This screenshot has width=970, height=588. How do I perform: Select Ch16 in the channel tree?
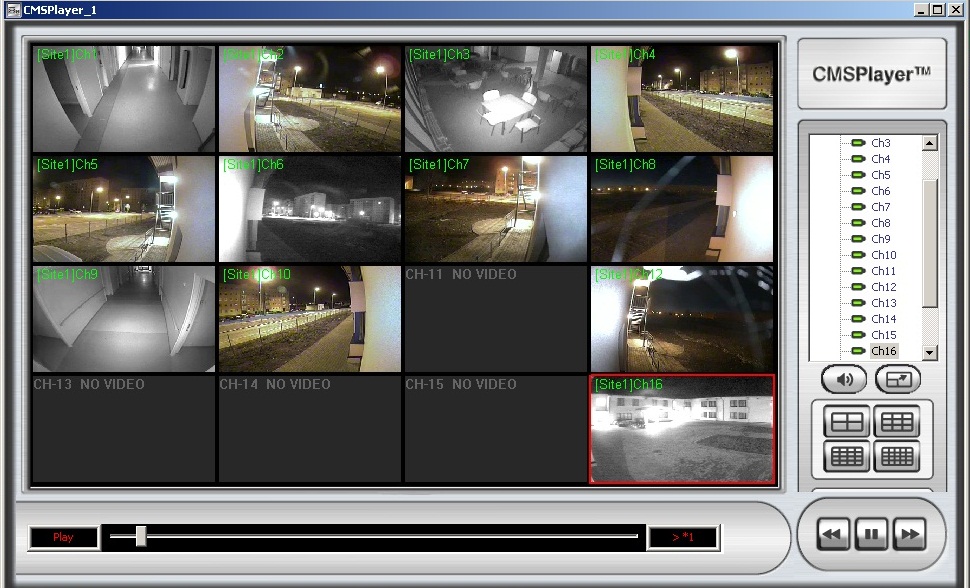(883, 351)
